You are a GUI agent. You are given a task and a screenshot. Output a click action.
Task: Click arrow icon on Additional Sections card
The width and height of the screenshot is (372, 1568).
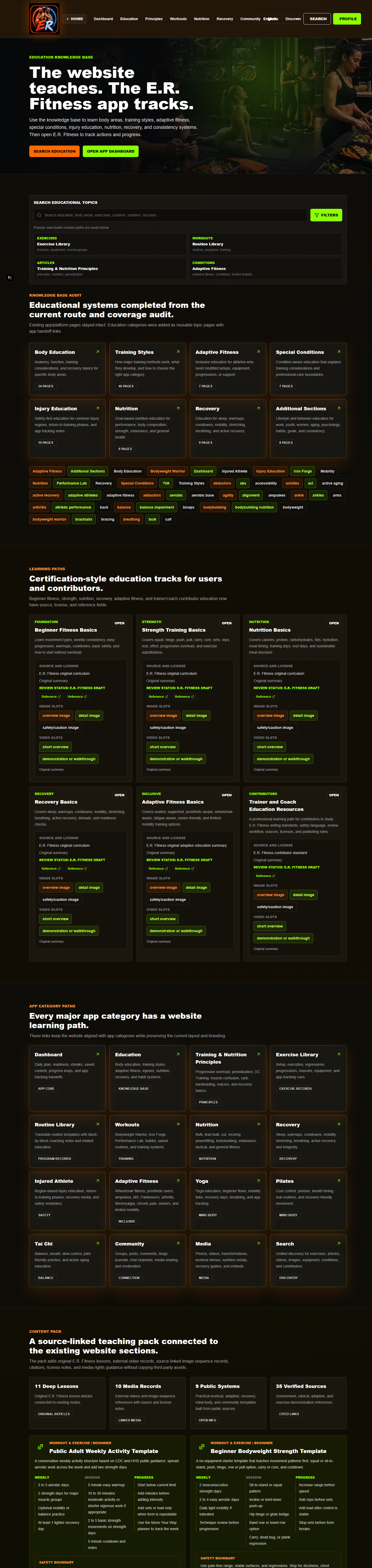[339, 408]
